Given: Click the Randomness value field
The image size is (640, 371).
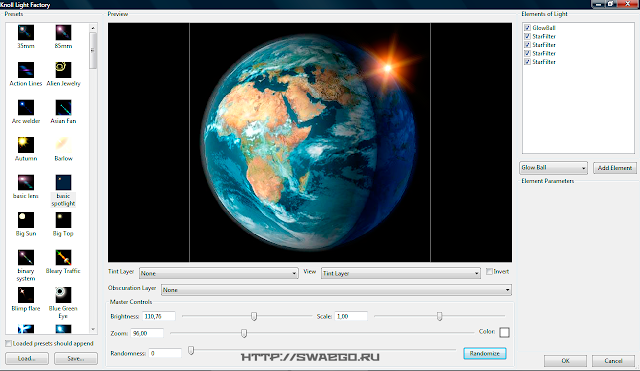Looking at the screenshot, I should pyautogui.click(x=165, y=353).
